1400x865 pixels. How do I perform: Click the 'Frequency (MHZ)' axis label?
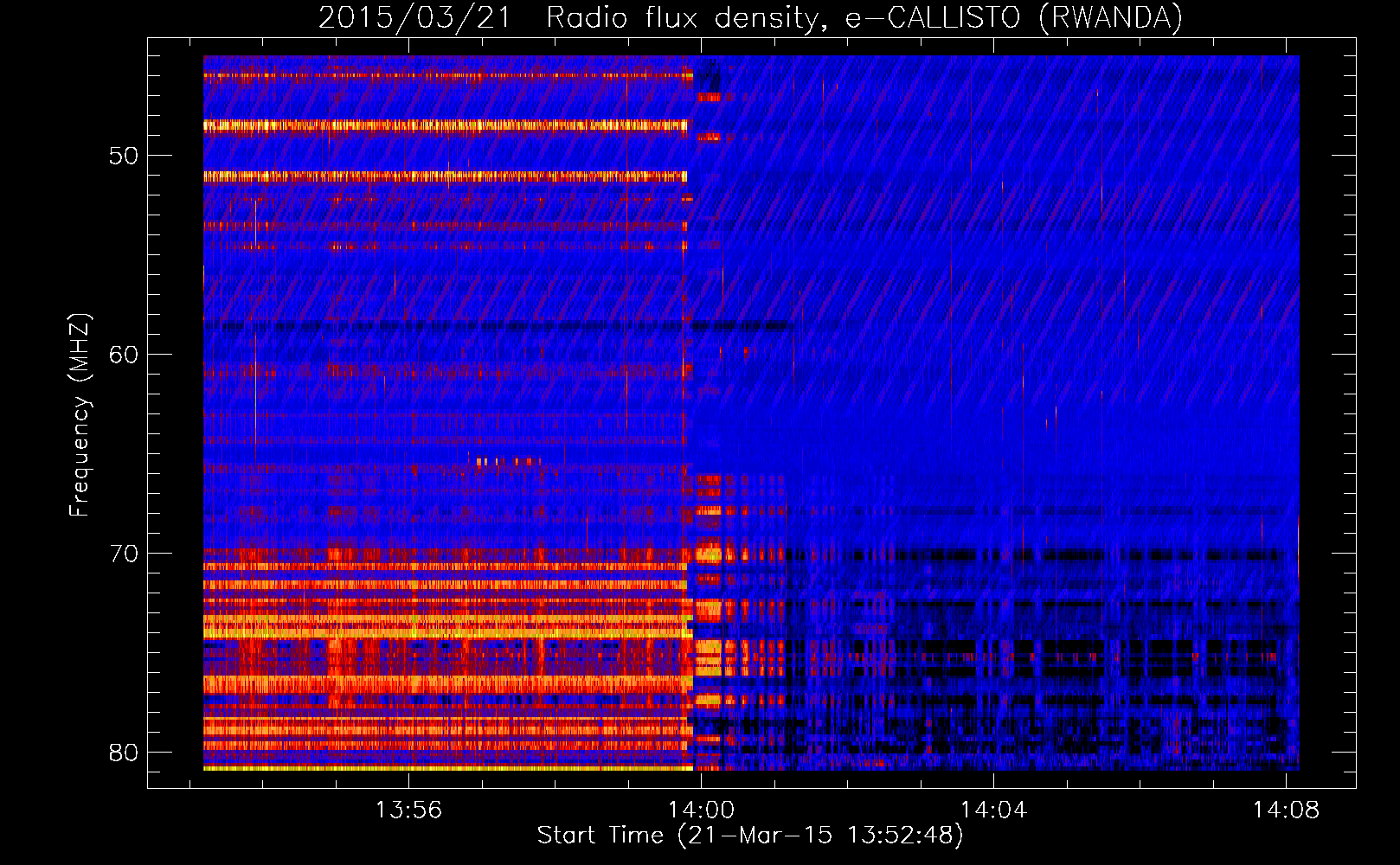(x=79, y=415)
